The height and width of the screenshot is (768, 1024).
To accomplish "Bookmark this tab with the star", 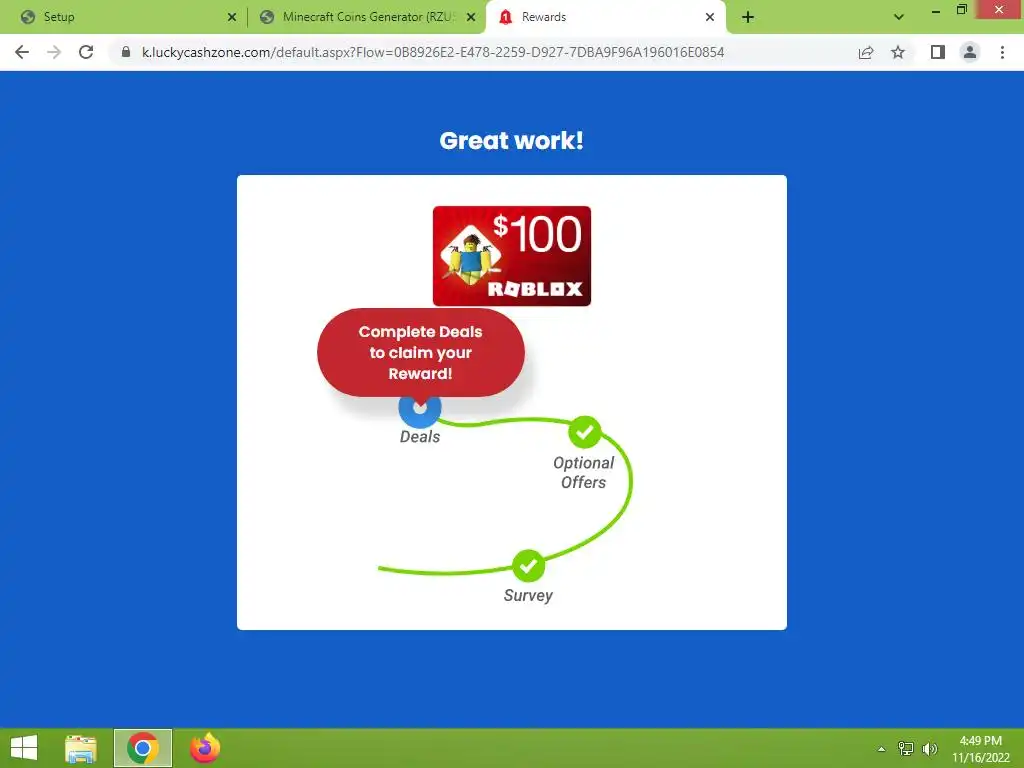I will (898, 52).
